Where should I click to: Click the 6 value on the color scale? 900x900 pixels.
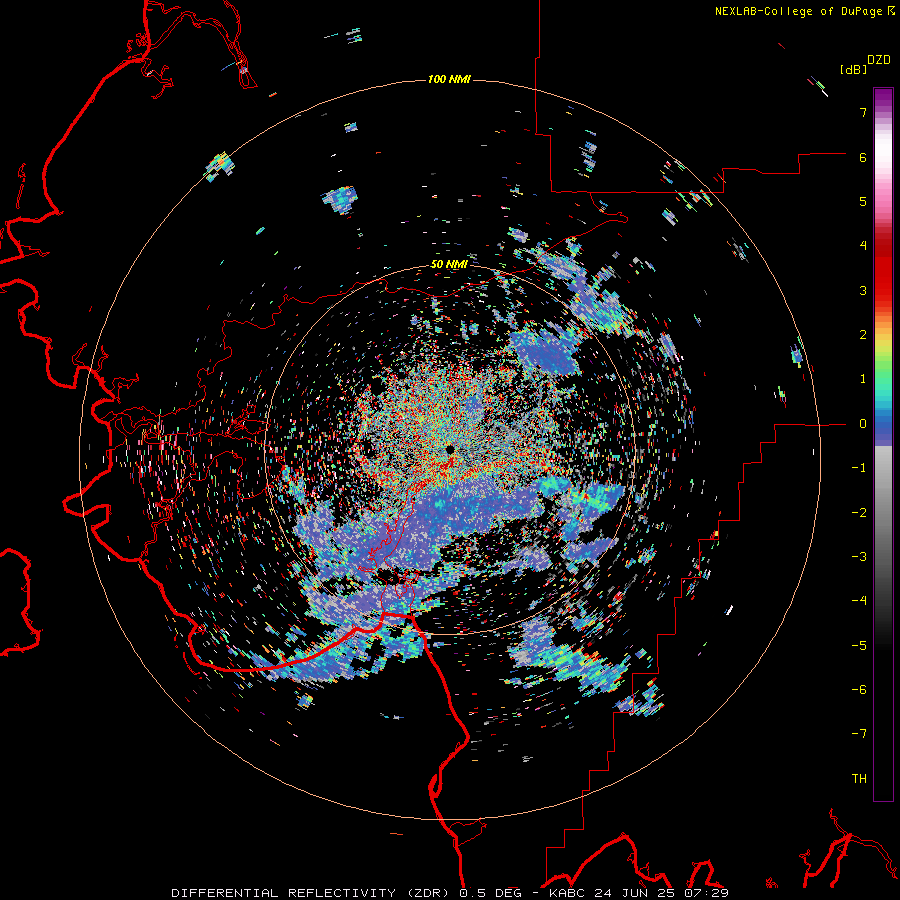click(863, 157)
